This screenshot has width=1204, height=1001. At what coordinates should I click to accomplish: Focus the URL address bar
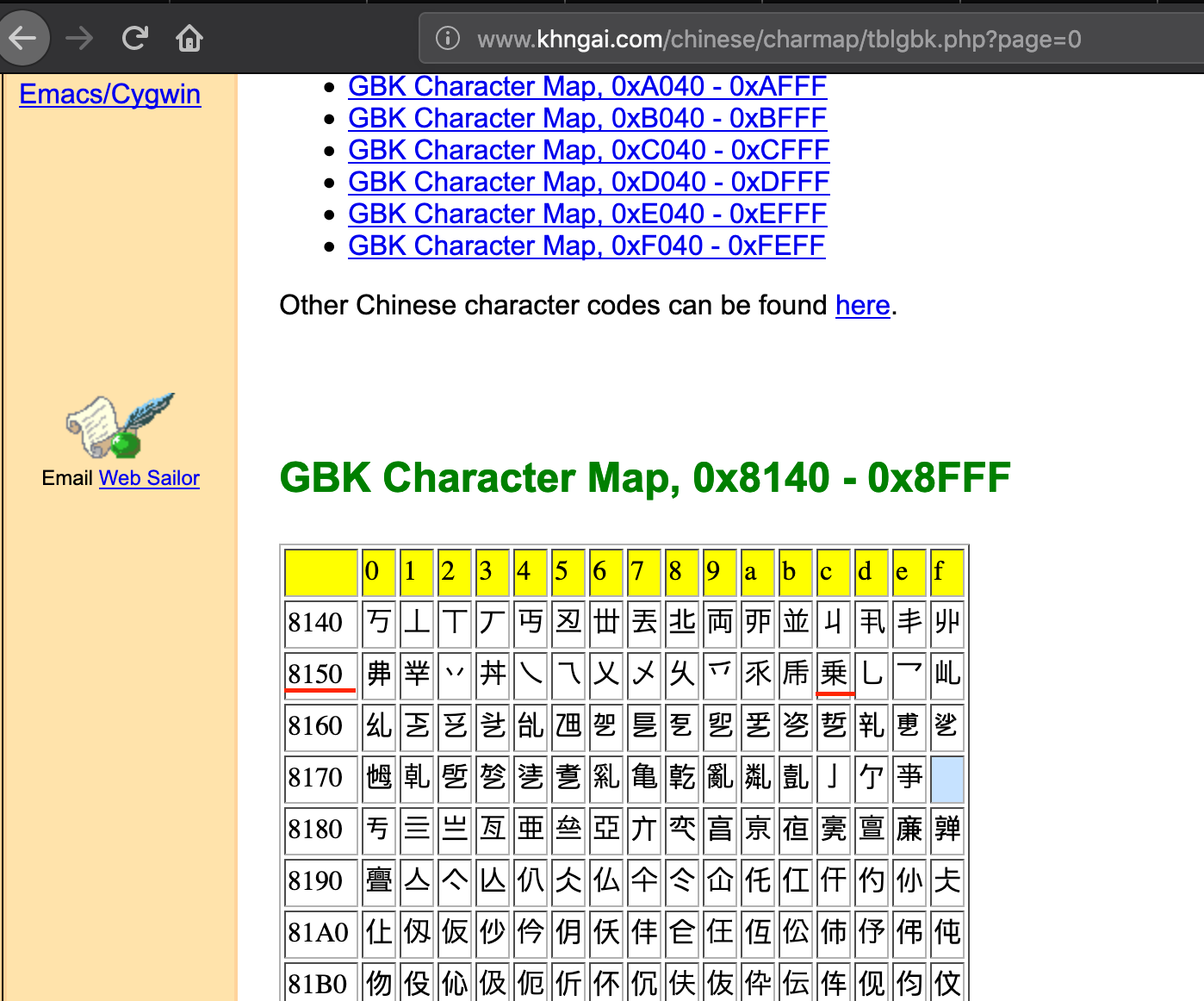tap(811, 39)
